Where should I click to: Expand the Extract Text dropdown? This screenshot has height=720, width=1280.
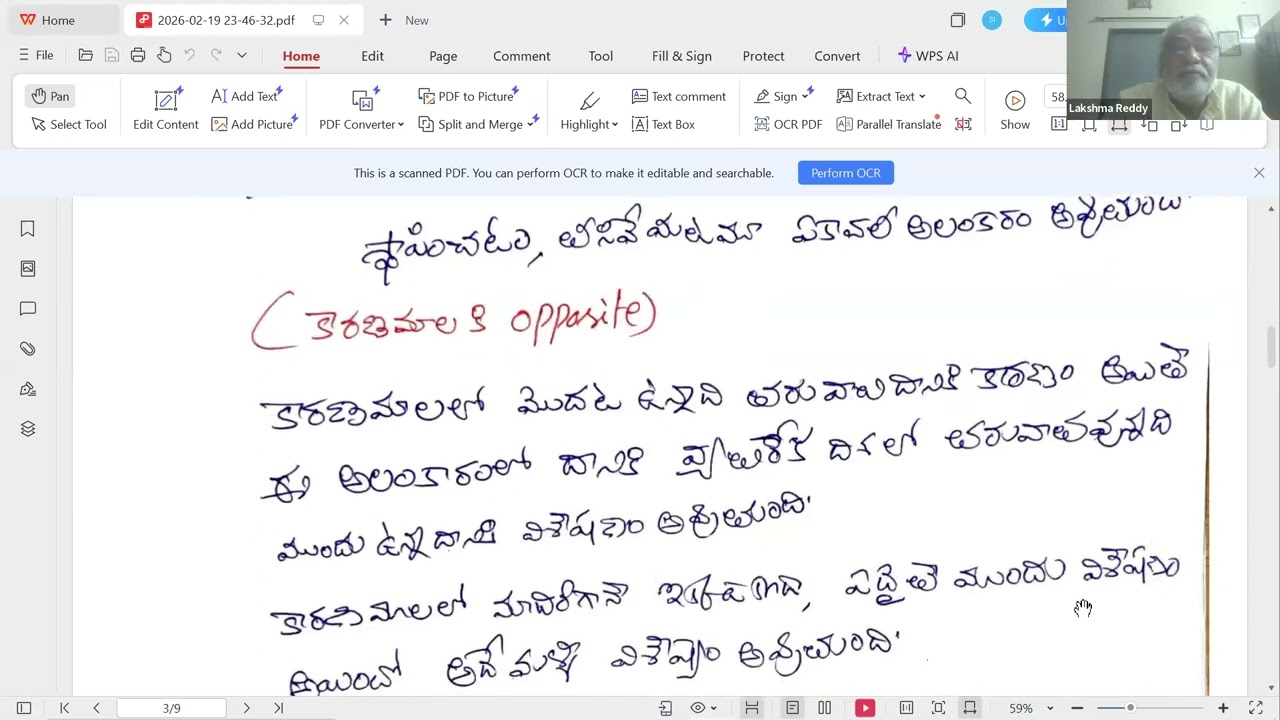click(922, 97)
